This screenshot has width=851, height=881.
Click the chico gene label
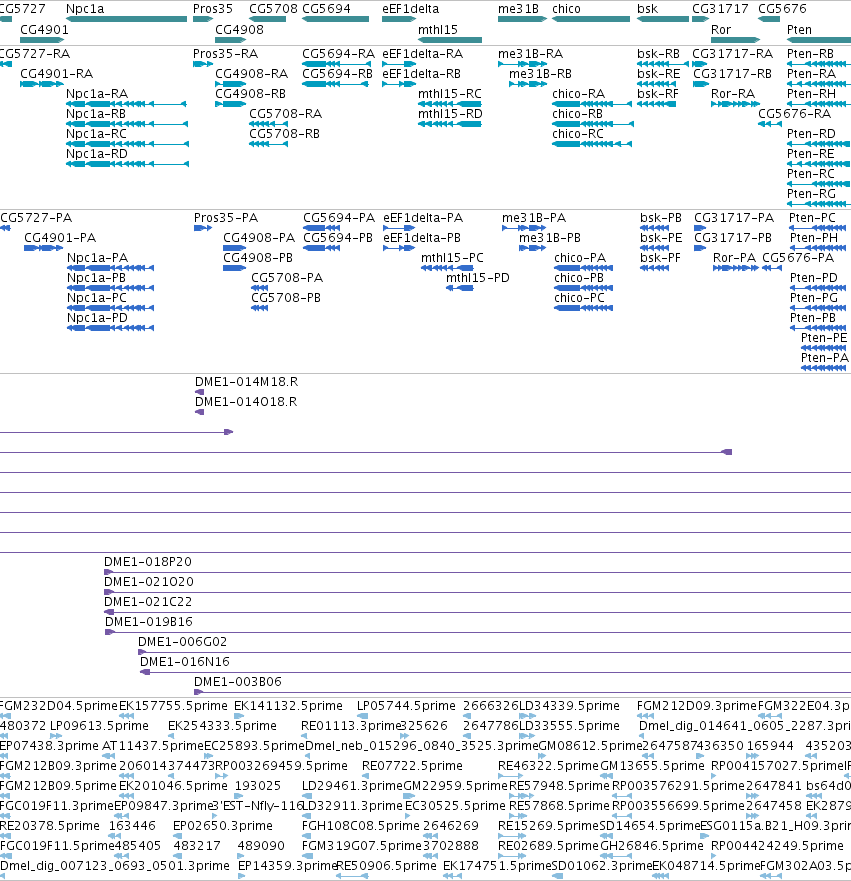(566, 9)
